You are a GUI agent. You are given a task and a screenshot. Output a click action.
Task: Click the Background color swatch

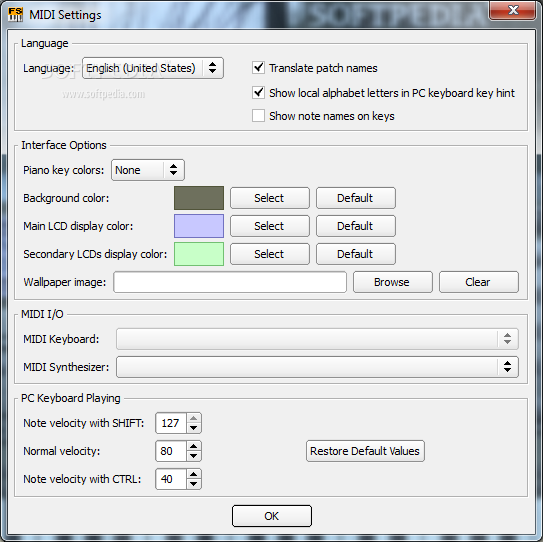click(x=199, y=198)
